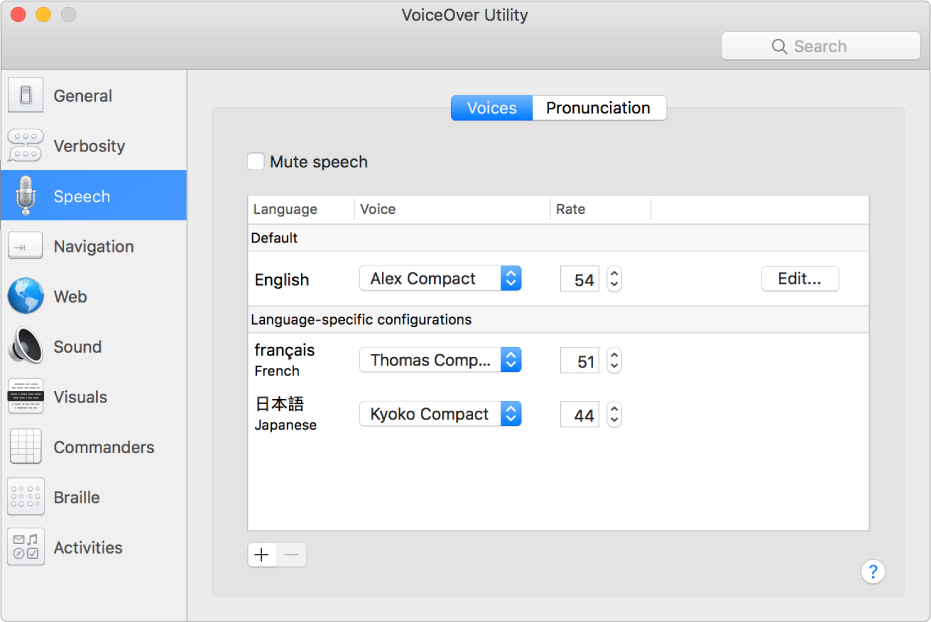Open the Alex Compact voice dropdown
The image size is (931, 622).
[440, 279]
